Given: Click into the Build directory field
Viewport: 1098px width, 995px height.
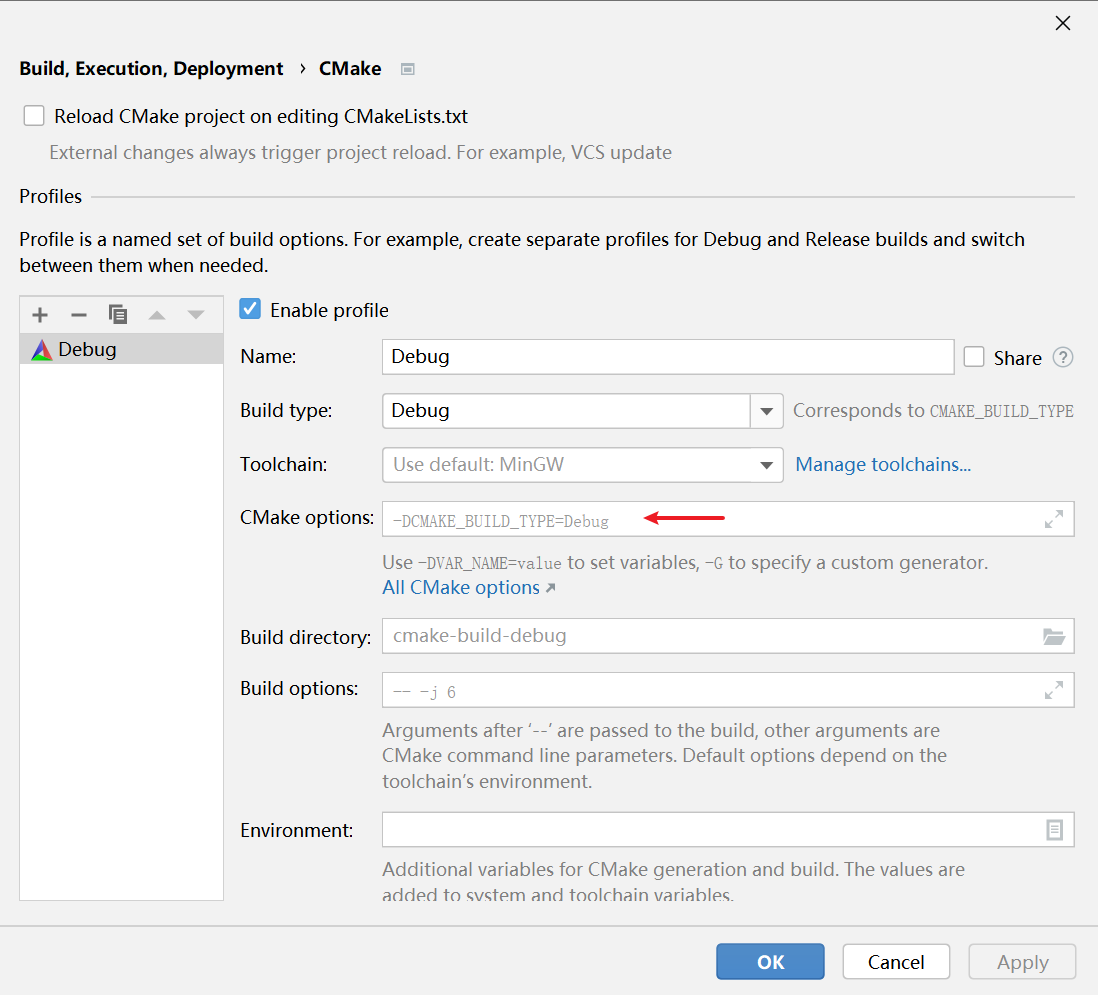Looking at the screenshot, I should (728, 636).
